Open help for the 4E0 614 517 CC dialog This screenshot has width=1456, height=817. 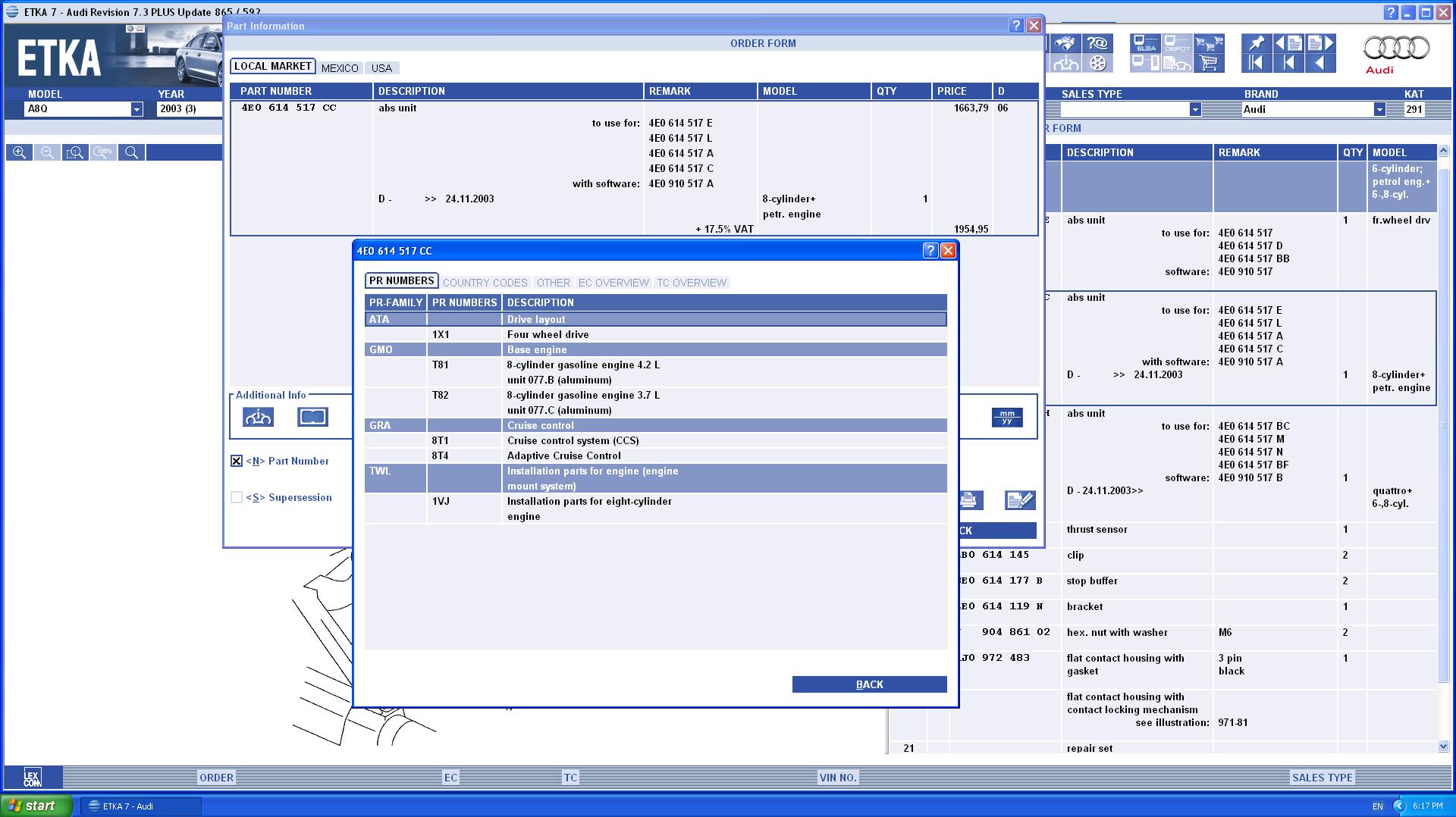(930, 251)
